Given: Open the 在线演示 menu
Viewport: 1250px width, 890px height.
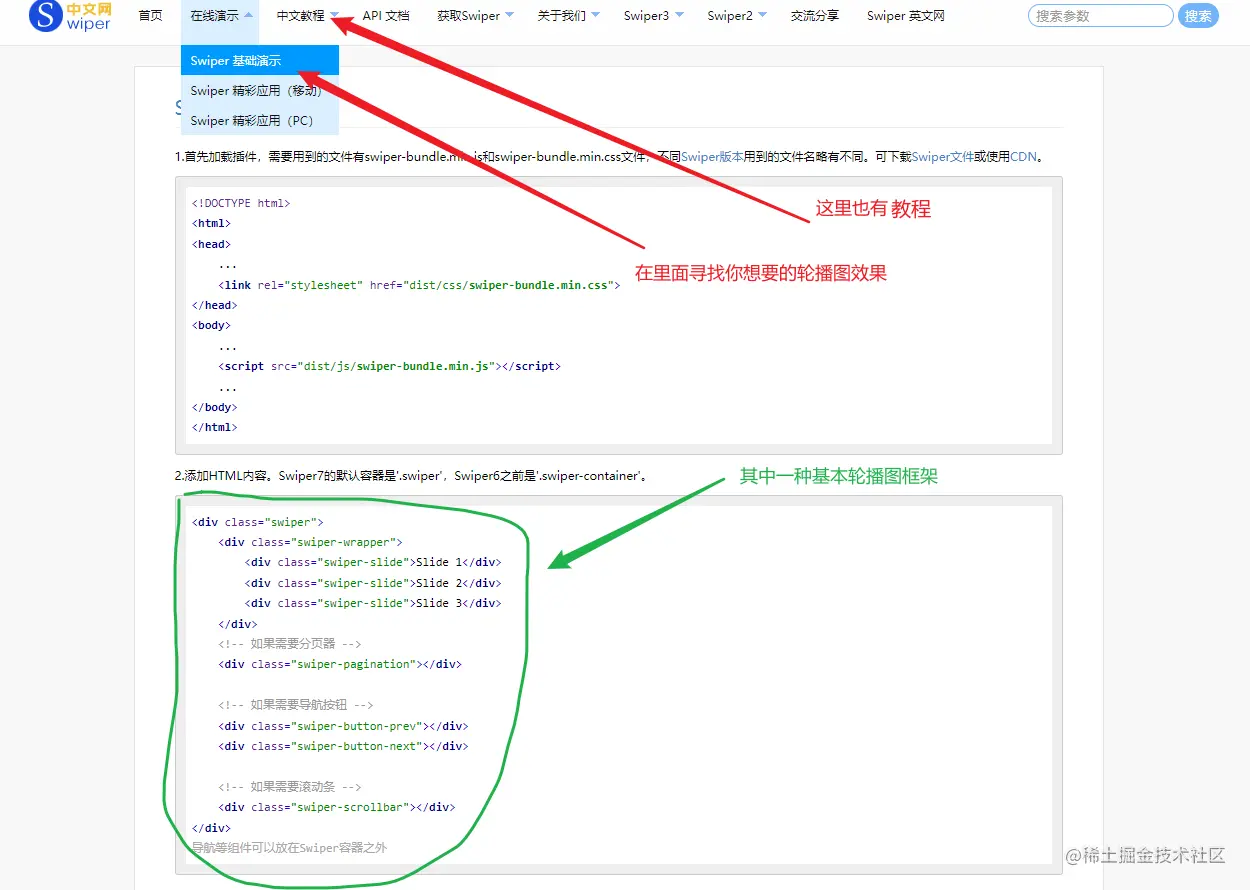Looking at the screenshot, I should 214,16.
